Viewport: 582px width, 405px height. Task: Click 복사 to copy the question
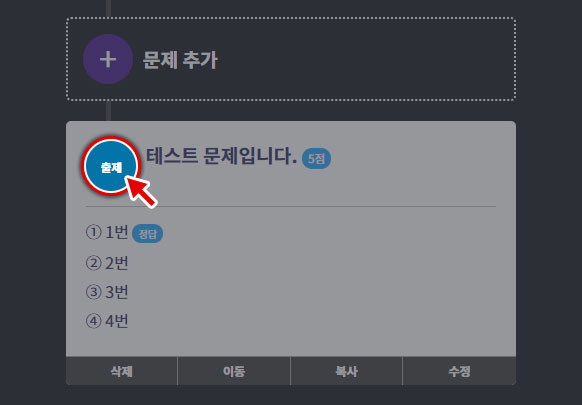coord(346,371)
